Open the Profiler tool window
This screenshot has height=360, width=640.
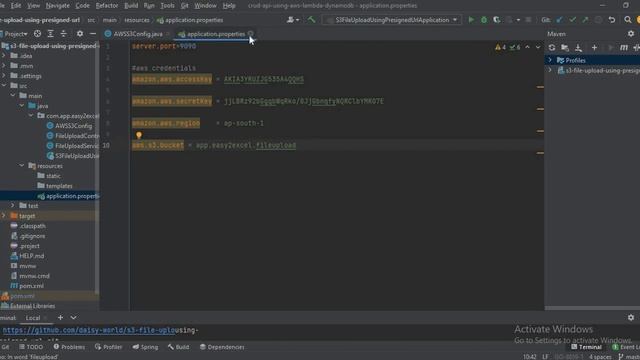click(x=108, y=347)
